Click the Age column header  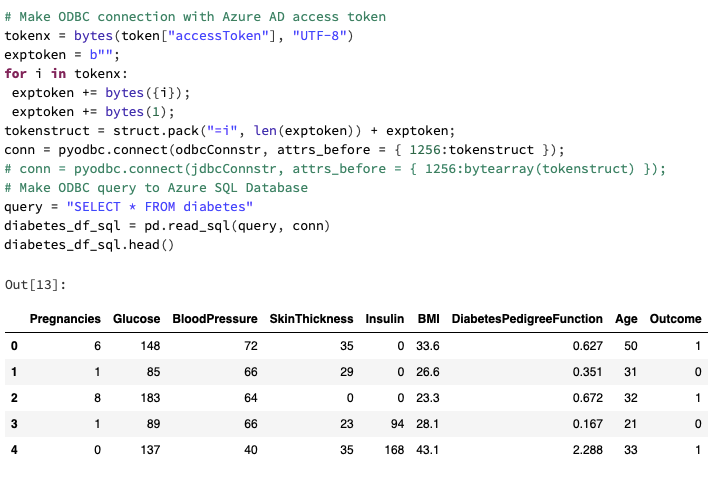pyautogui.click(x=626, y=319)
